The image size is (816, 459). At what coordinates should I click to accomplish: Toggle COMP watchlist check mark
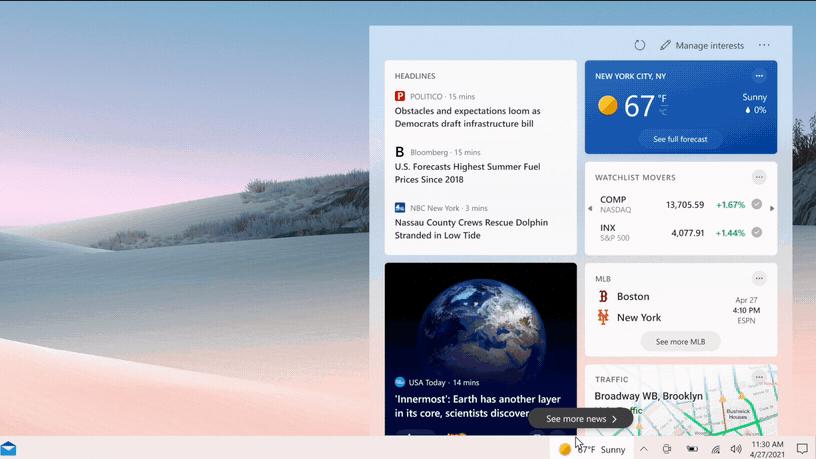757,205
